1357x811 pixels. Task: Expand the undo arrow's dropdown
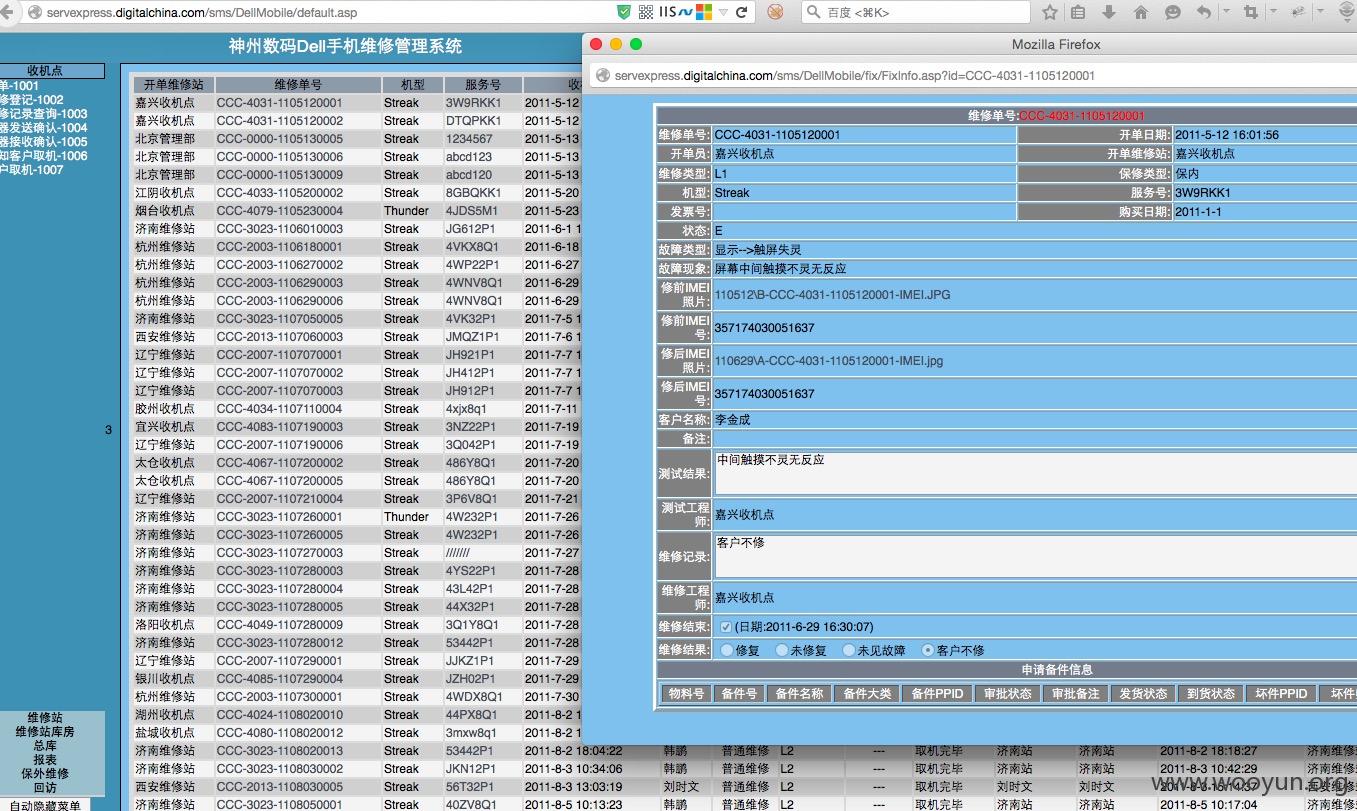pyautogui.click(x=1226, y=12)
